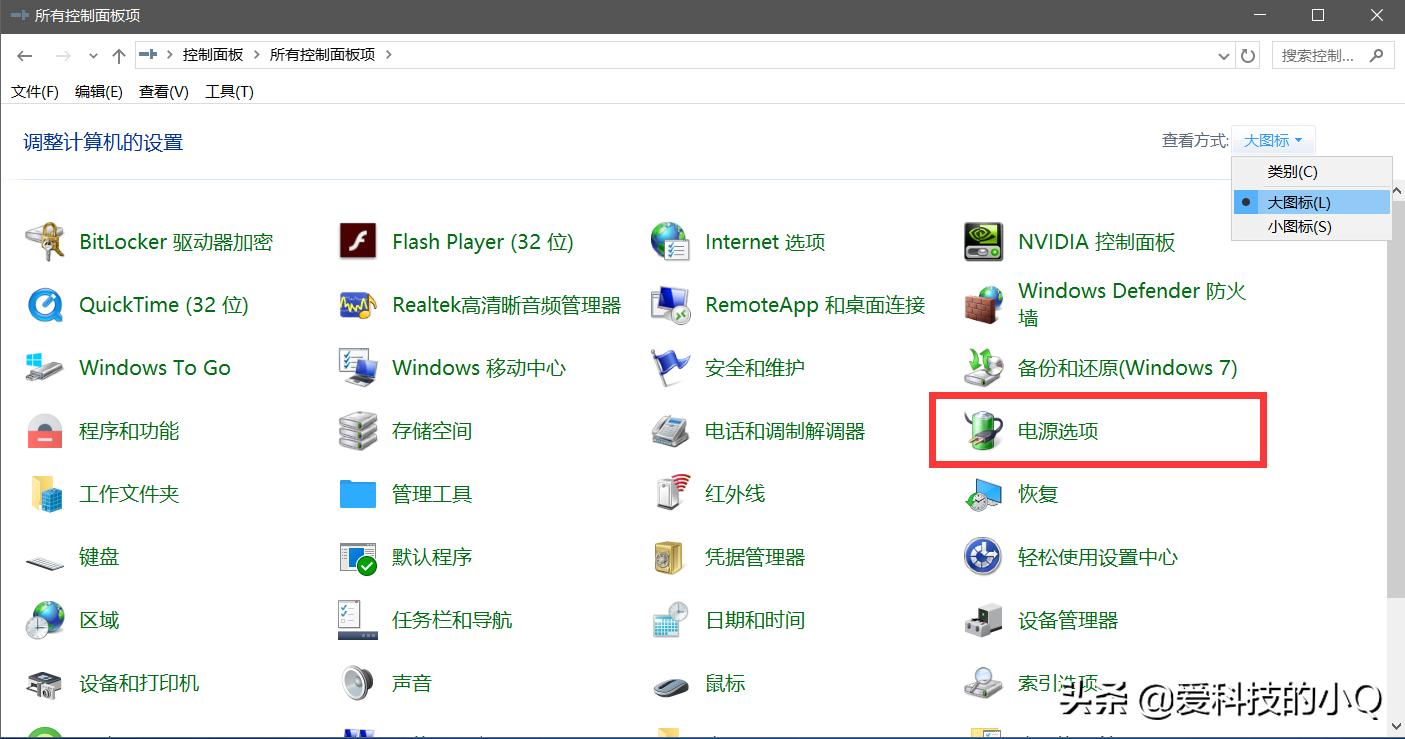Screen dimensions: 1405x739
Task: Open BitLocker 驱动器加密 icon
Action: tap(45, 242)
